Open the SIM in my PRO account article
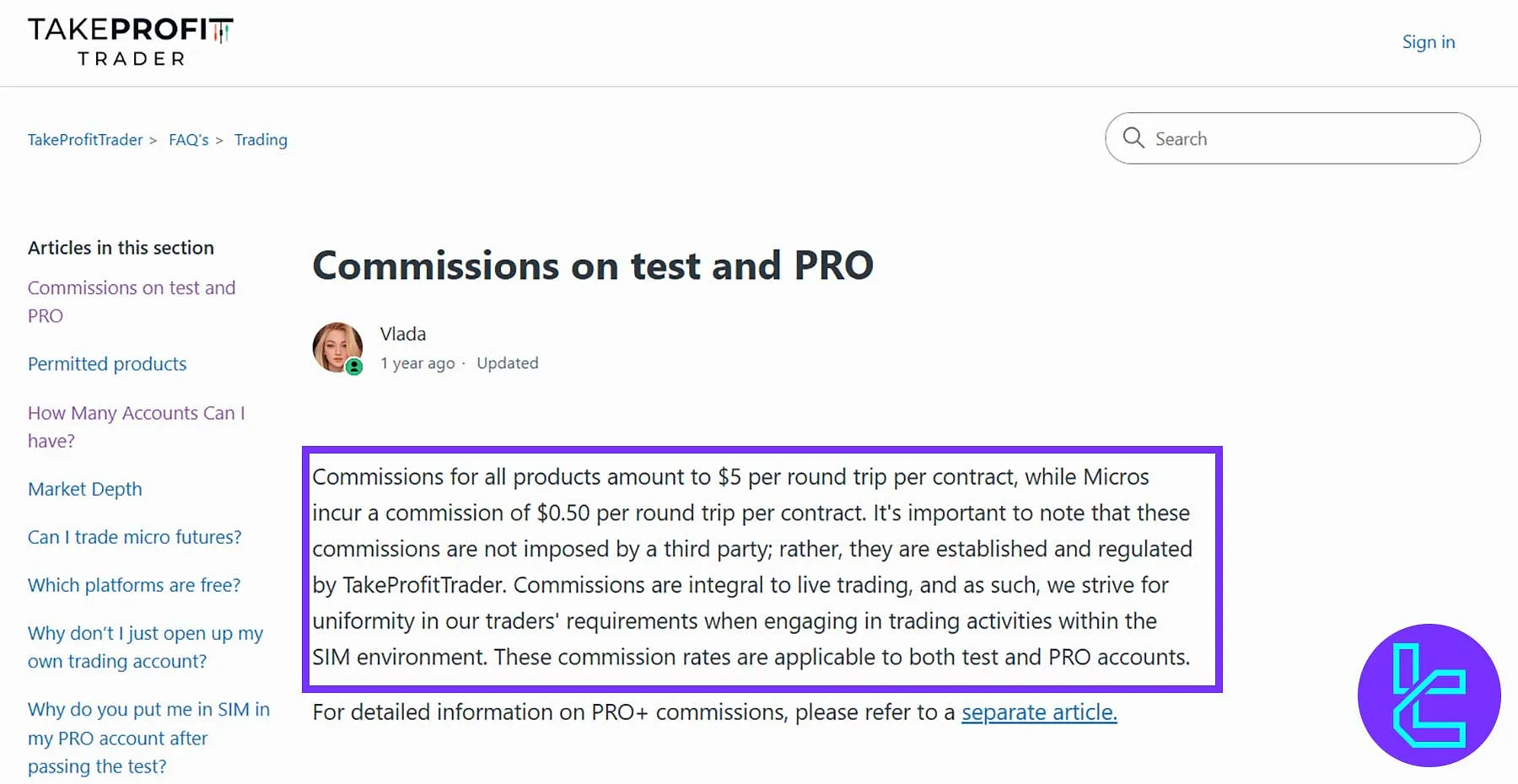 (148, 738)
